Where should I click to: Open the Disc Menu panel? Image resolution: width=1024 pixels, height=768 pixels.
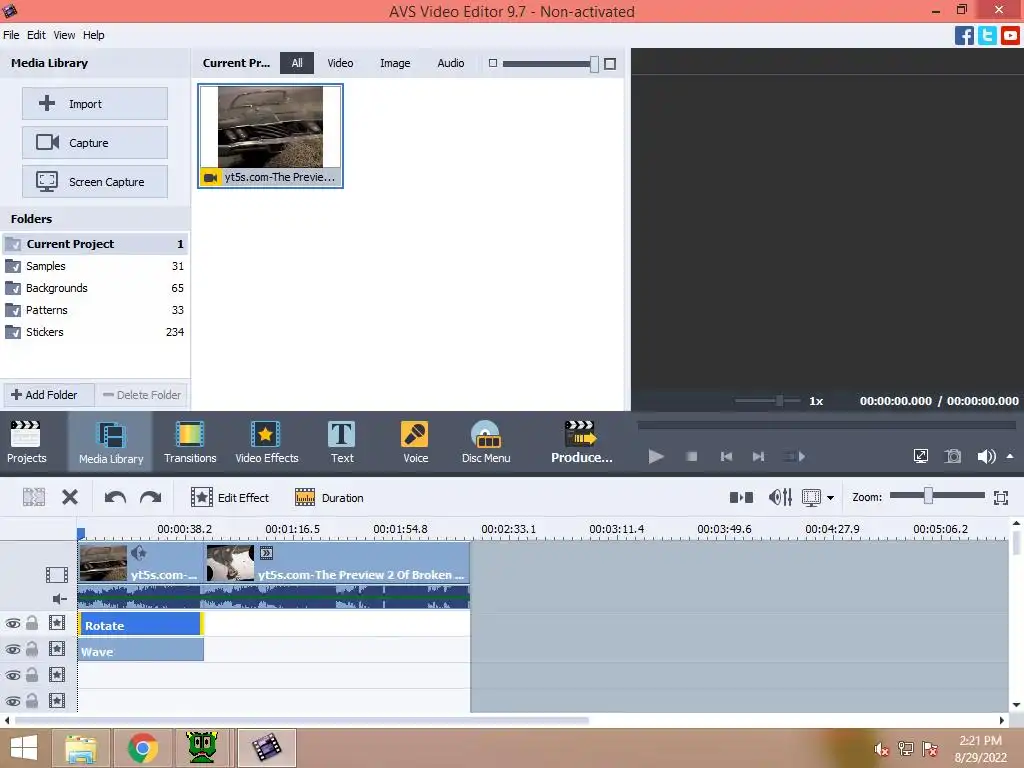click(x=486, y=441)
